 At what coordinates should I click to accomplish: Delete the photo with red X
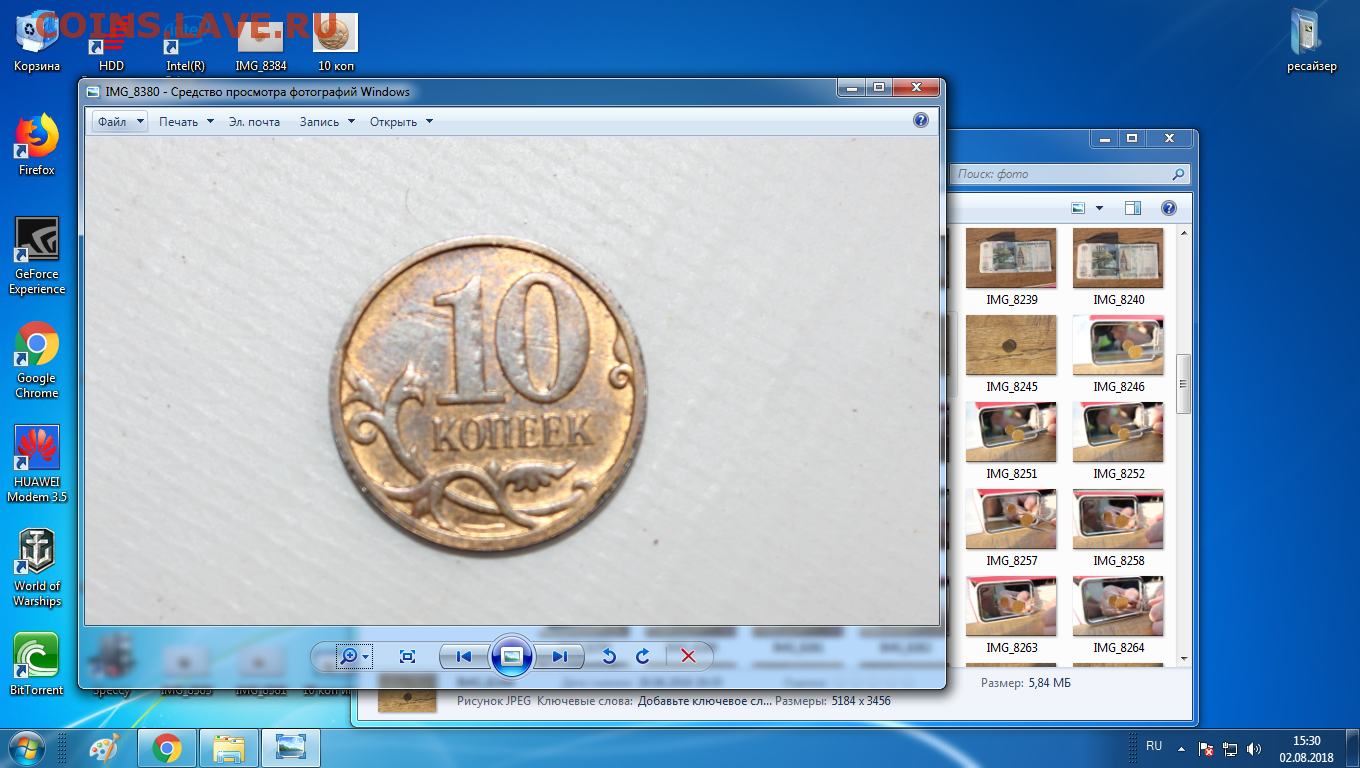(x=688, y=656)
